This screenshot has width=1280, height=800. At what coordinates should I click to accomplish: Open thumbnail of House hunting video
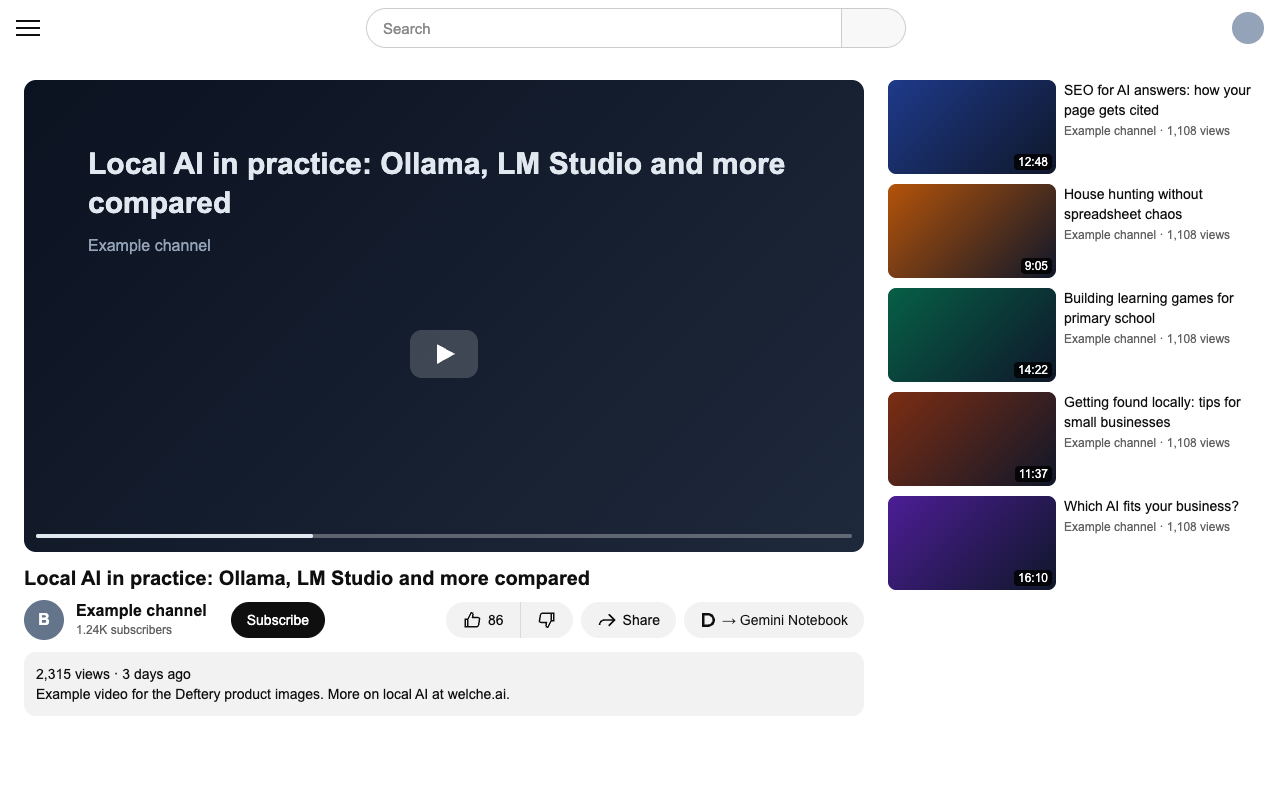[972, 231]
